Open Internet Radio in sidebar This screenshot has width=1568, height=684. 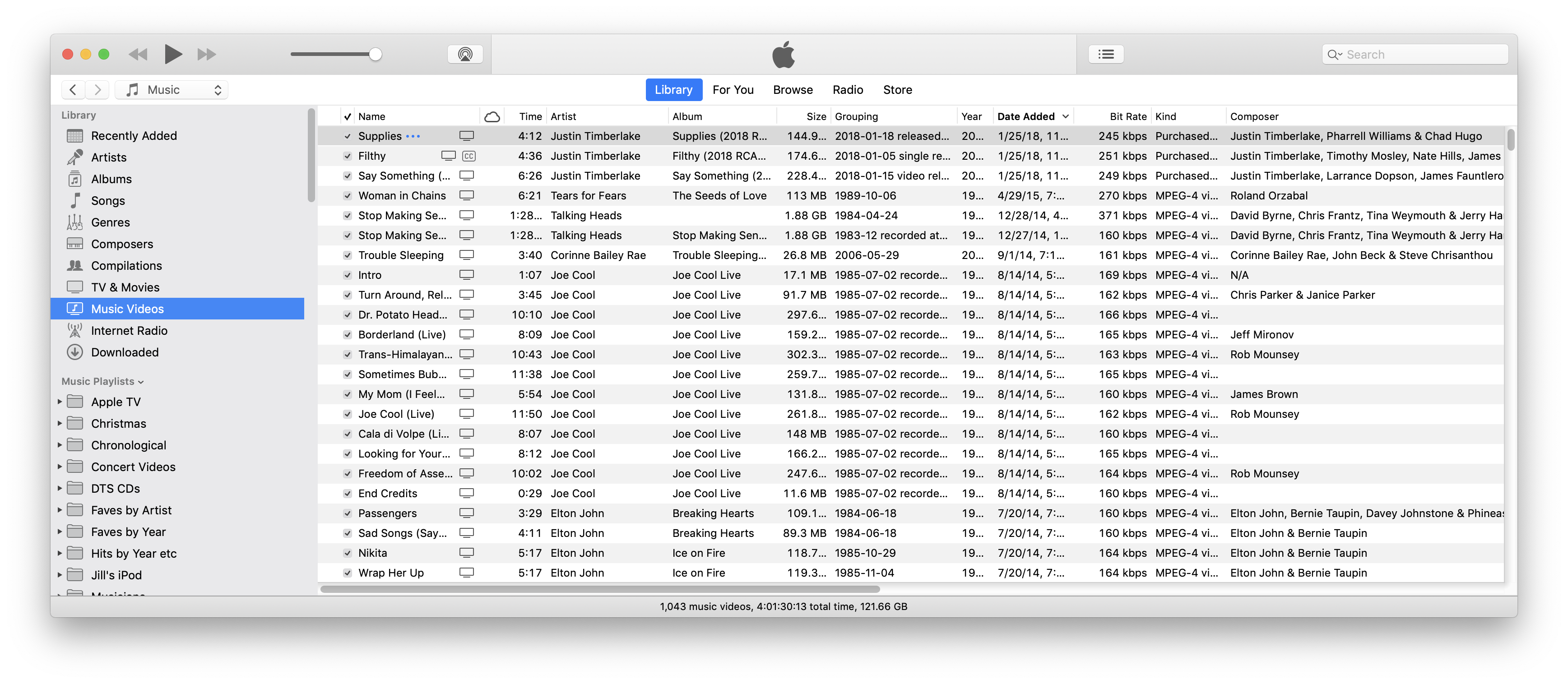[129, 330]
